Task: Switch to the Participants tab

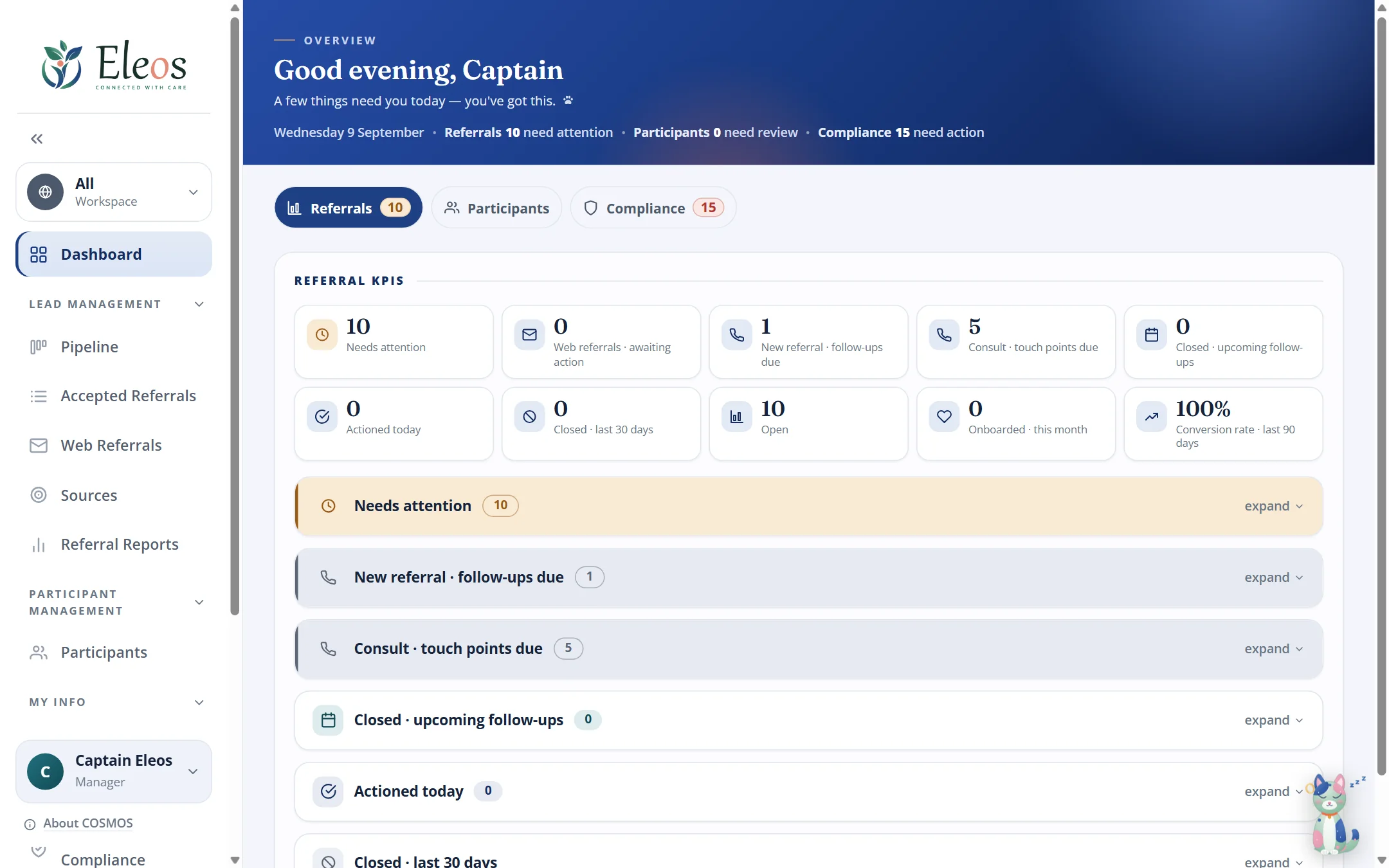Action: click(x=496, y=208)
